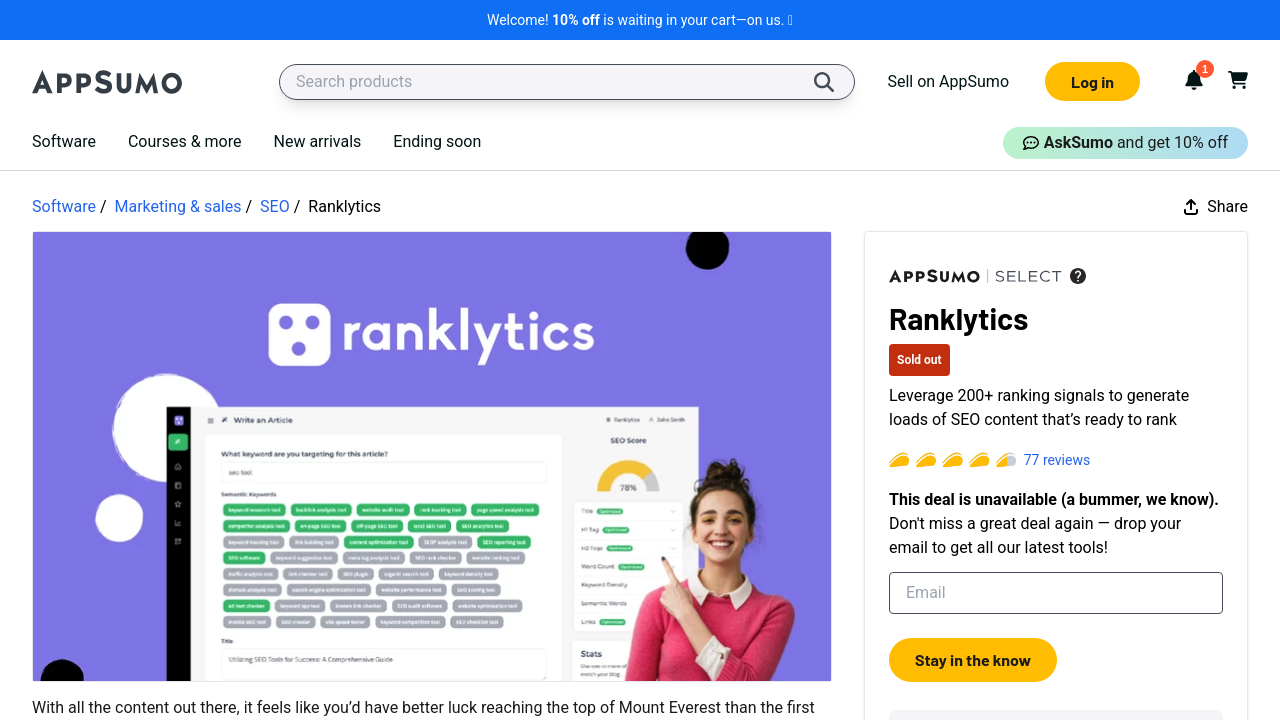1280x720 pixels.
Task: Open the shopping cart
Action: pos(1238,80)
